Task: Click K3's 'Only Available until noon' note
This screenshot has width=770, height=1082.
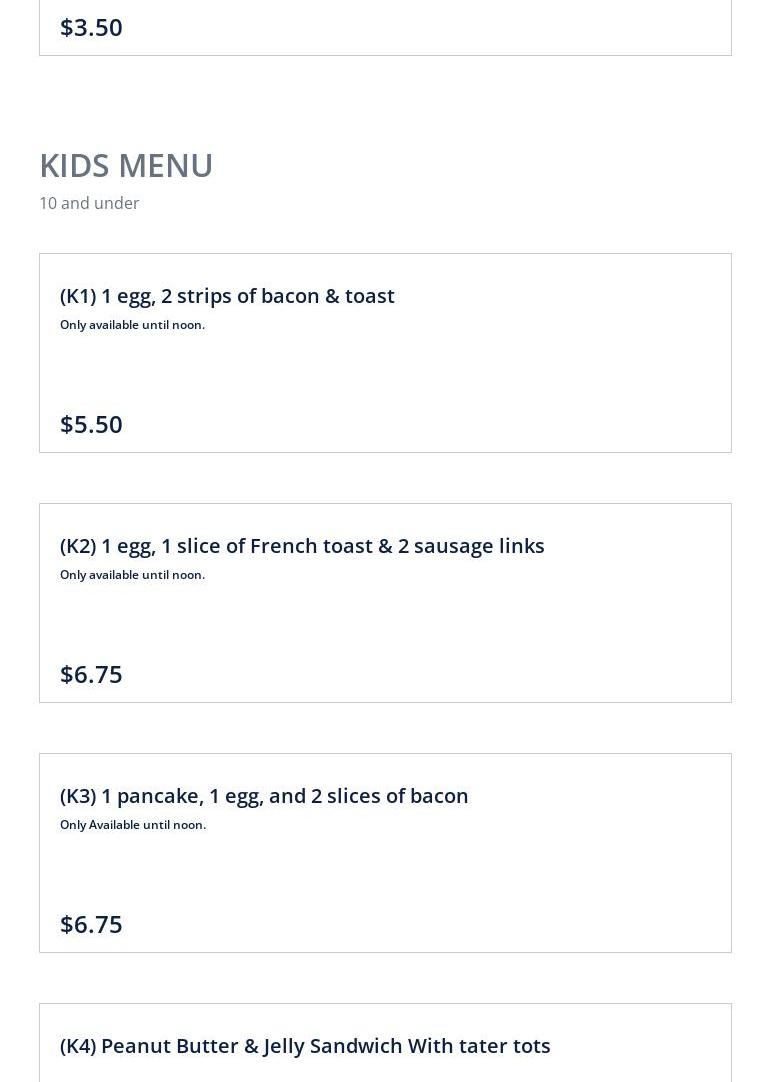Action: tap(133, 825)
